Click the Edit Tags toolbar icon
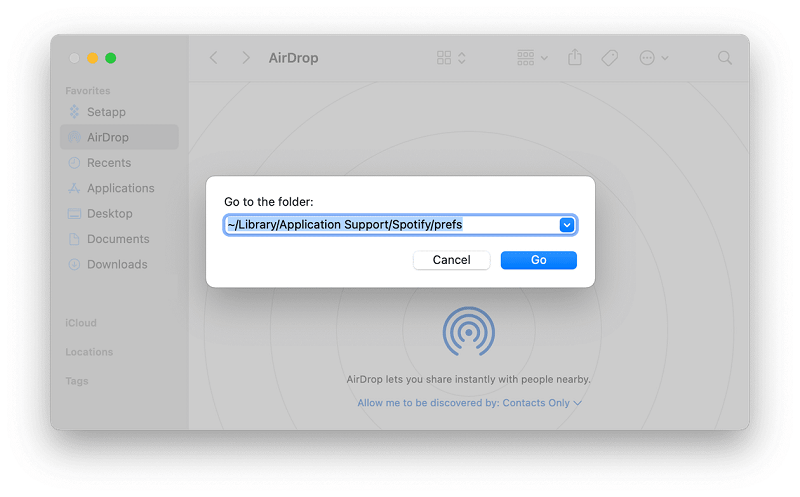Screen dimensions: 800x497 click(609, 58)
